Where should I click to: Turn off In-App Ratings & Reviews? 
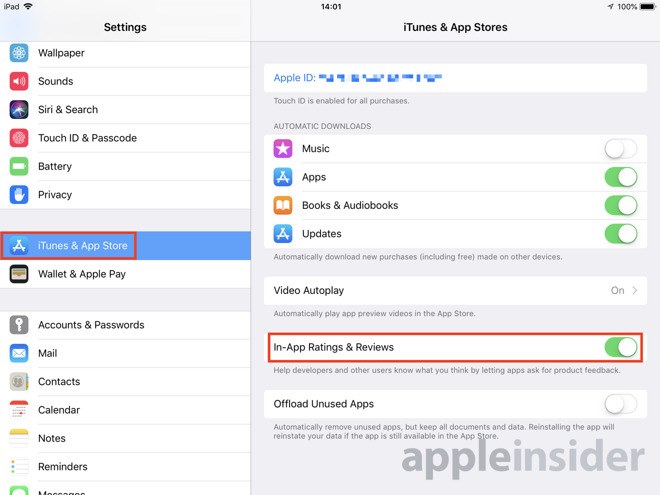click(x=621, y=347)
